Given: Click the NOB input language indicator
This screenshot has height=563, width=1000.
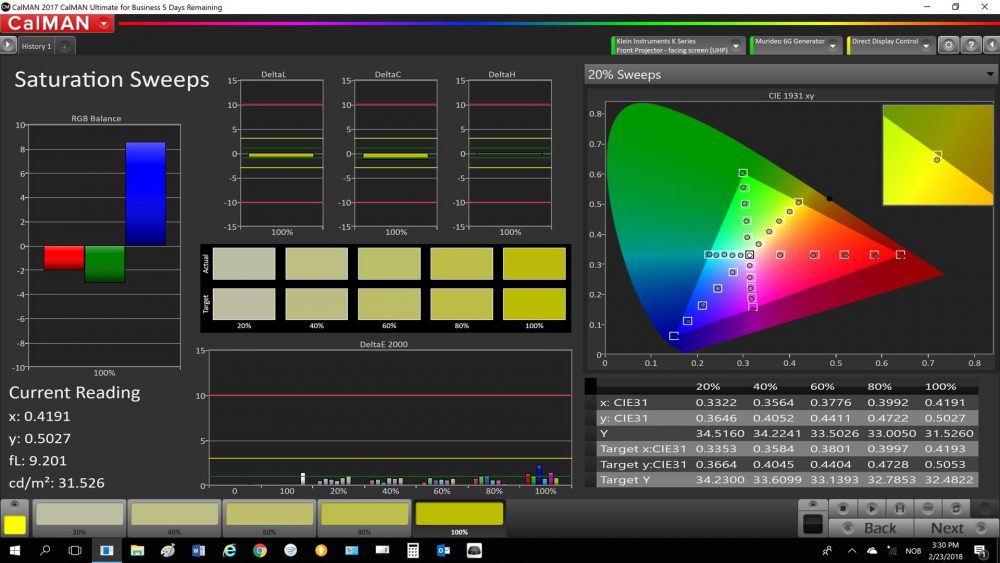Looking at the screenshot, I should point(913,550).
